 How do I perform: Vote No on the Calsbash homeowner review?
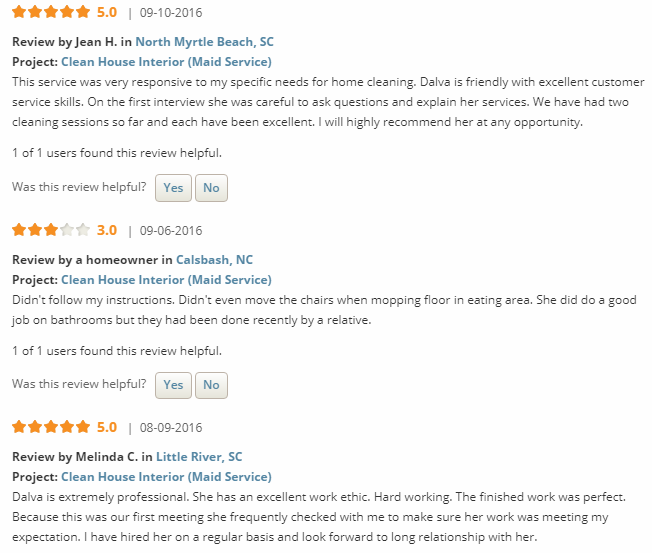click(211, 385)
